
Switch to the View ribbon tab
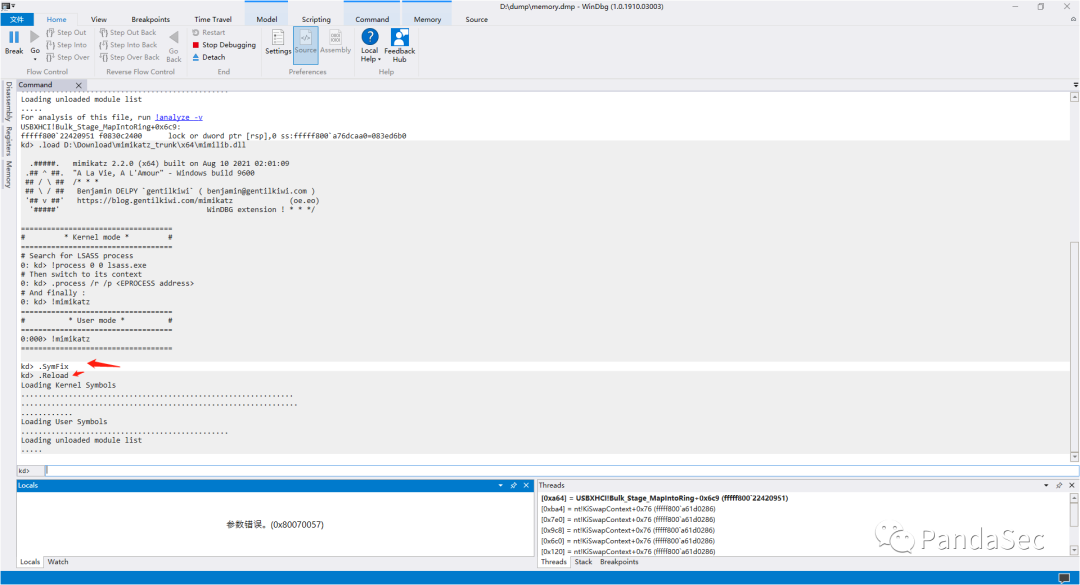tap(98, 19)
